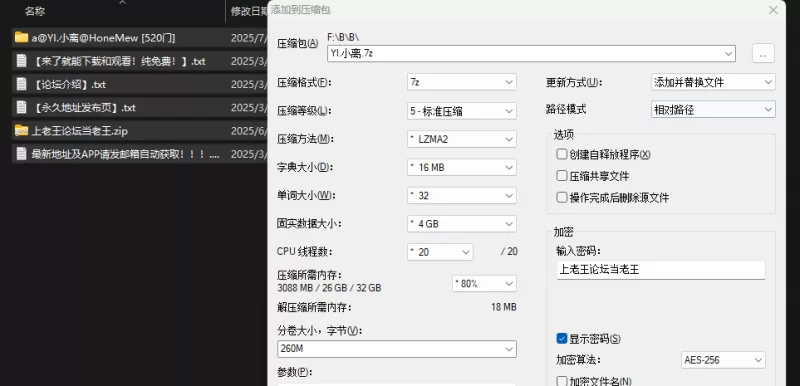Open 路径模式 dropdown showing 相对路径
The image size is (800, 386).
point(713,109)
